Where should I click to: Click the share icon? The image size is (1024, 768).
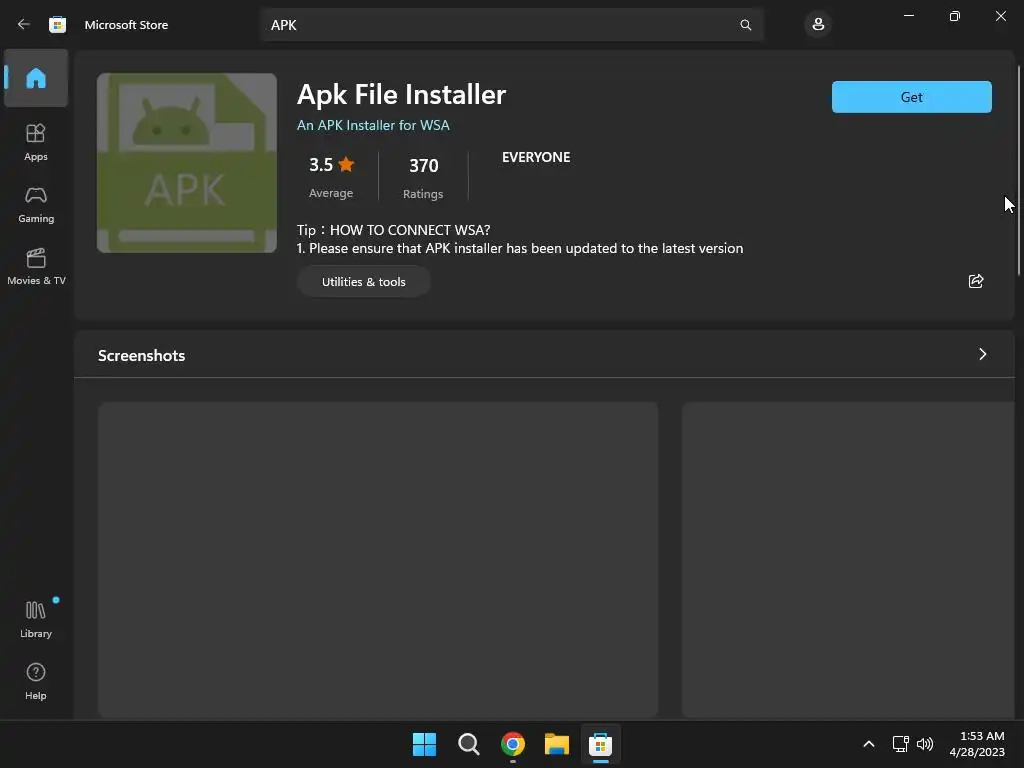tap(976, 281)
